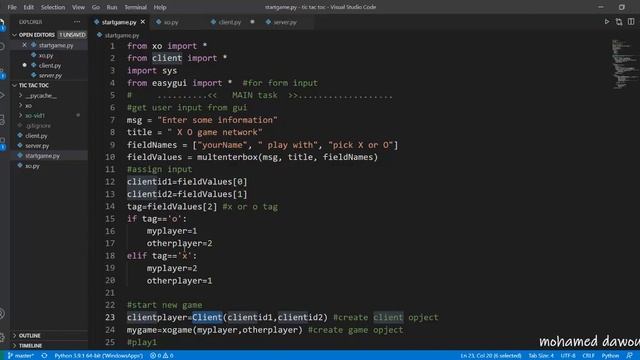Open the Edit menu
640x360 pixels.
29,7
